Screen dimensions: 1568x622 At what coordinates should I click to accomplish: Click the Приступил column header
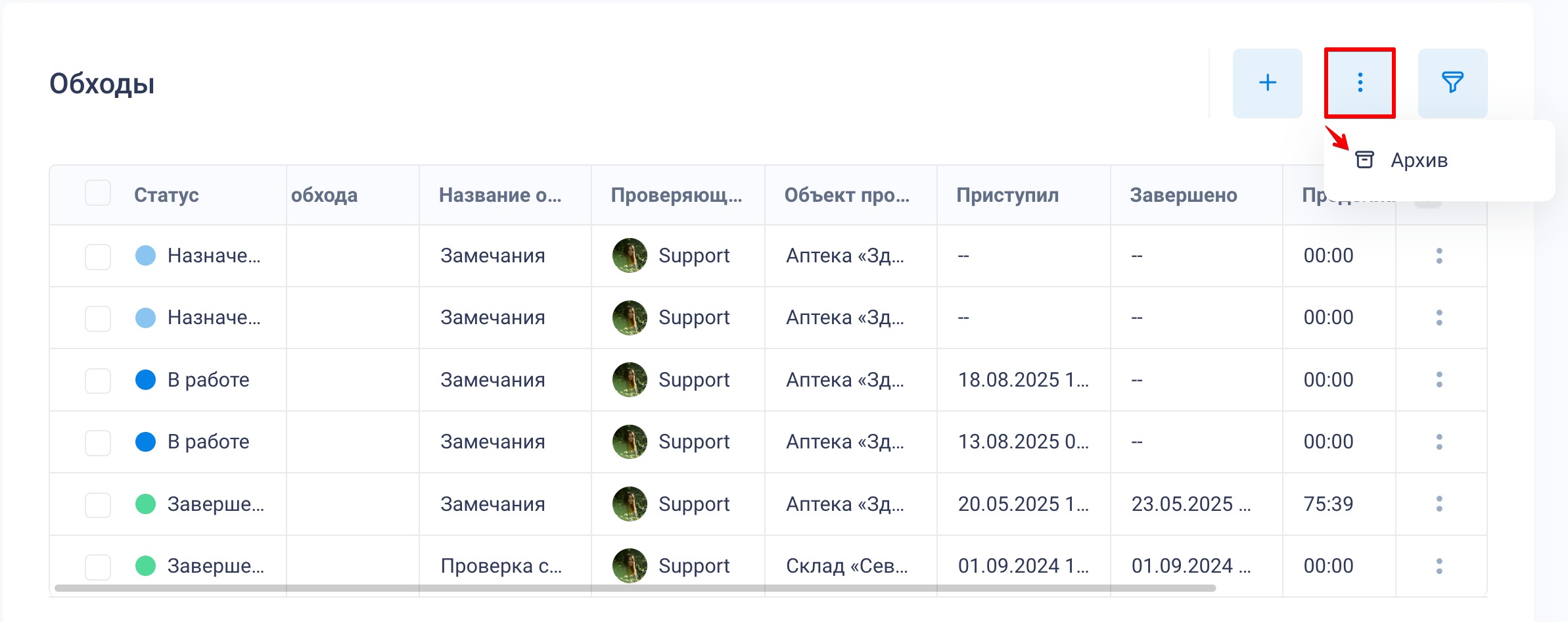[1007, 195]
